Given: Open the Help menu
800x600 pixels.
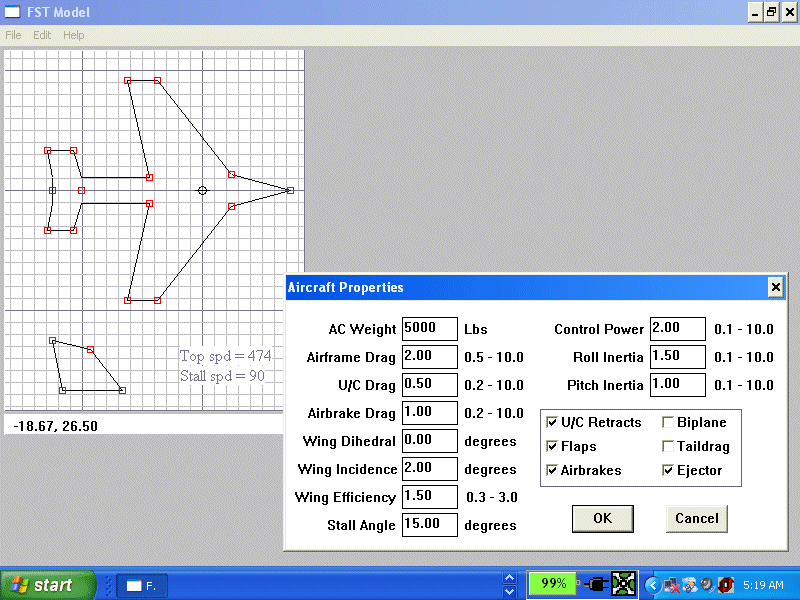Looking at the screenshot, I should pyautogui.click(x=73, y=35).
